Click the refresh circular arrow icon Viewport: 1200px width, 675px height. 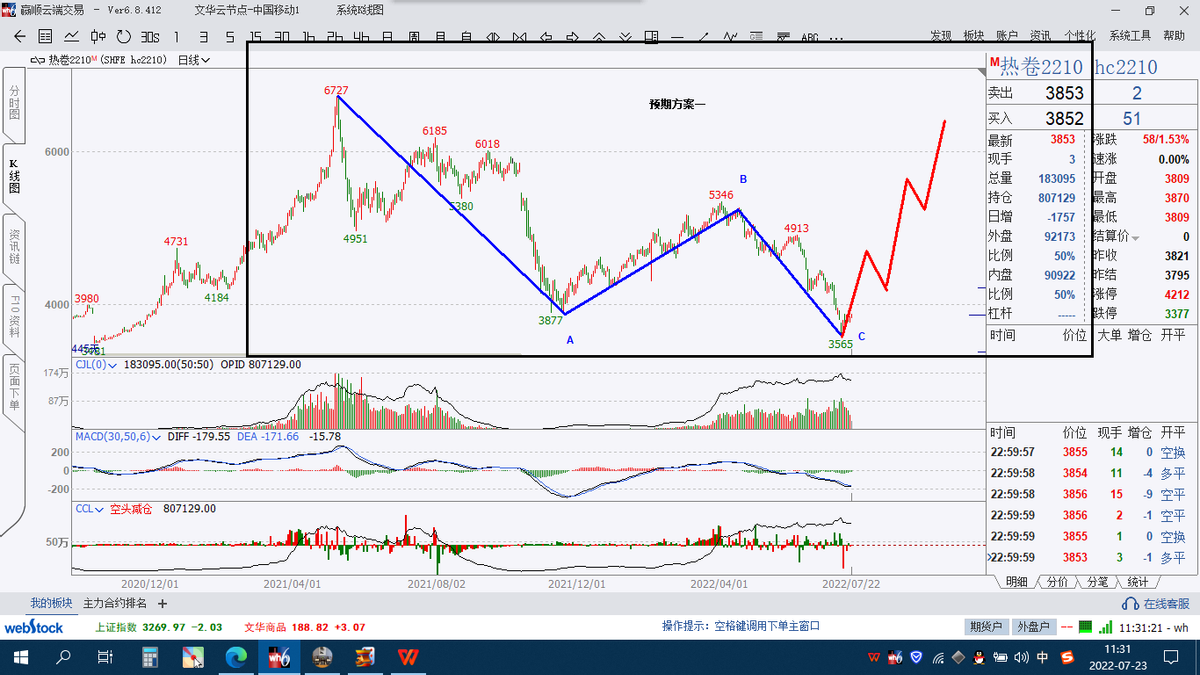click(x=124, y=37)
